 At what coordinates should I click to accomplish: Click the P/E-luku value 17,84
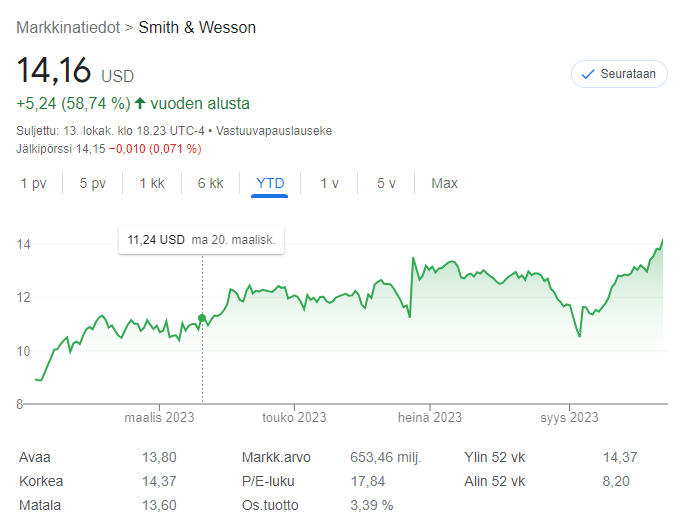coord(368,481)
